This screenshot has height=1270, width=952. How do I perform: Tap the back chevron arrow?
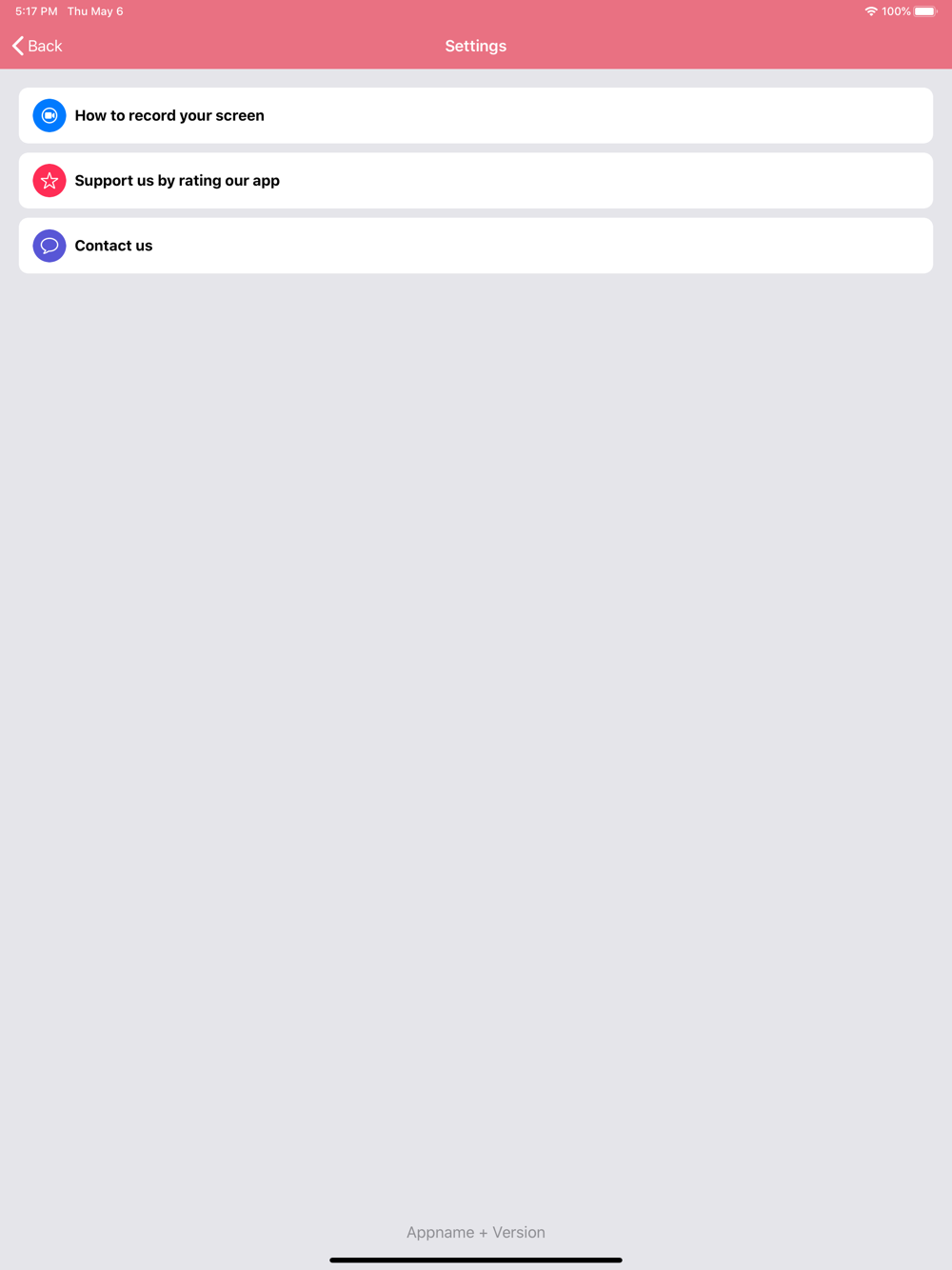pyautogui.click(x=18, y=46)
